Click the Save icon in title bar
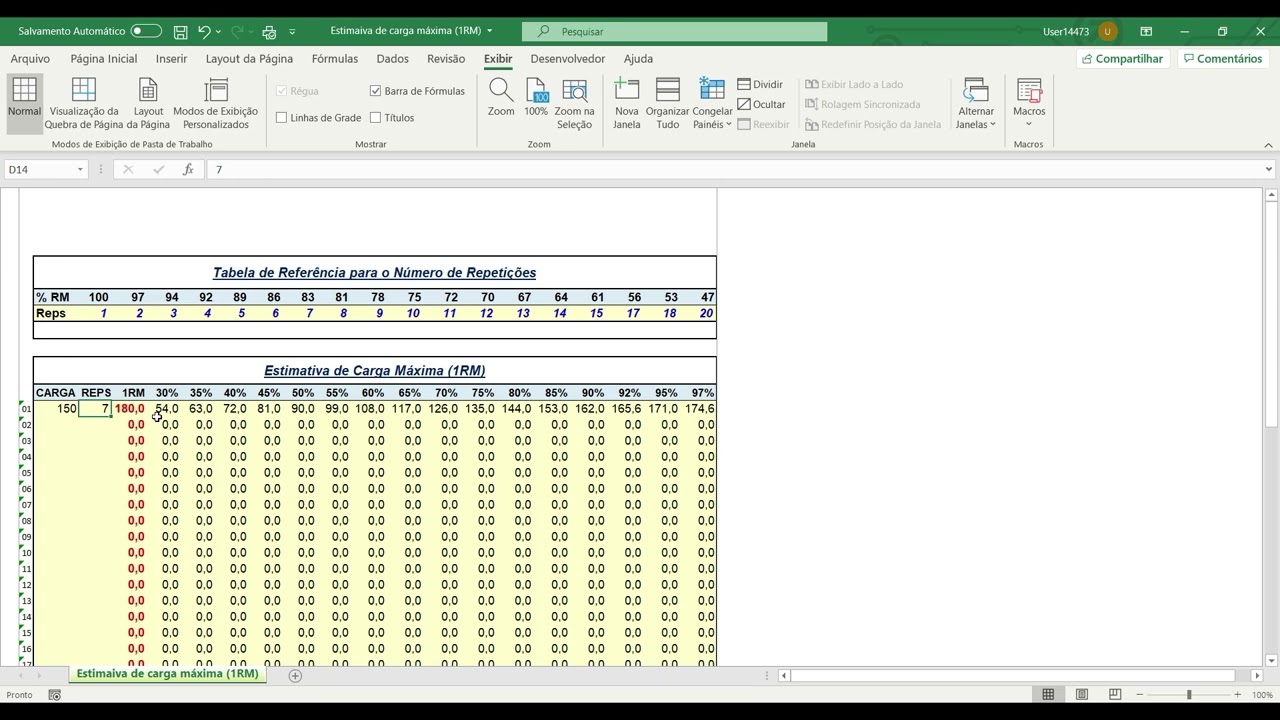Screen dimensions: 1280x720 (x=181, y=32)
